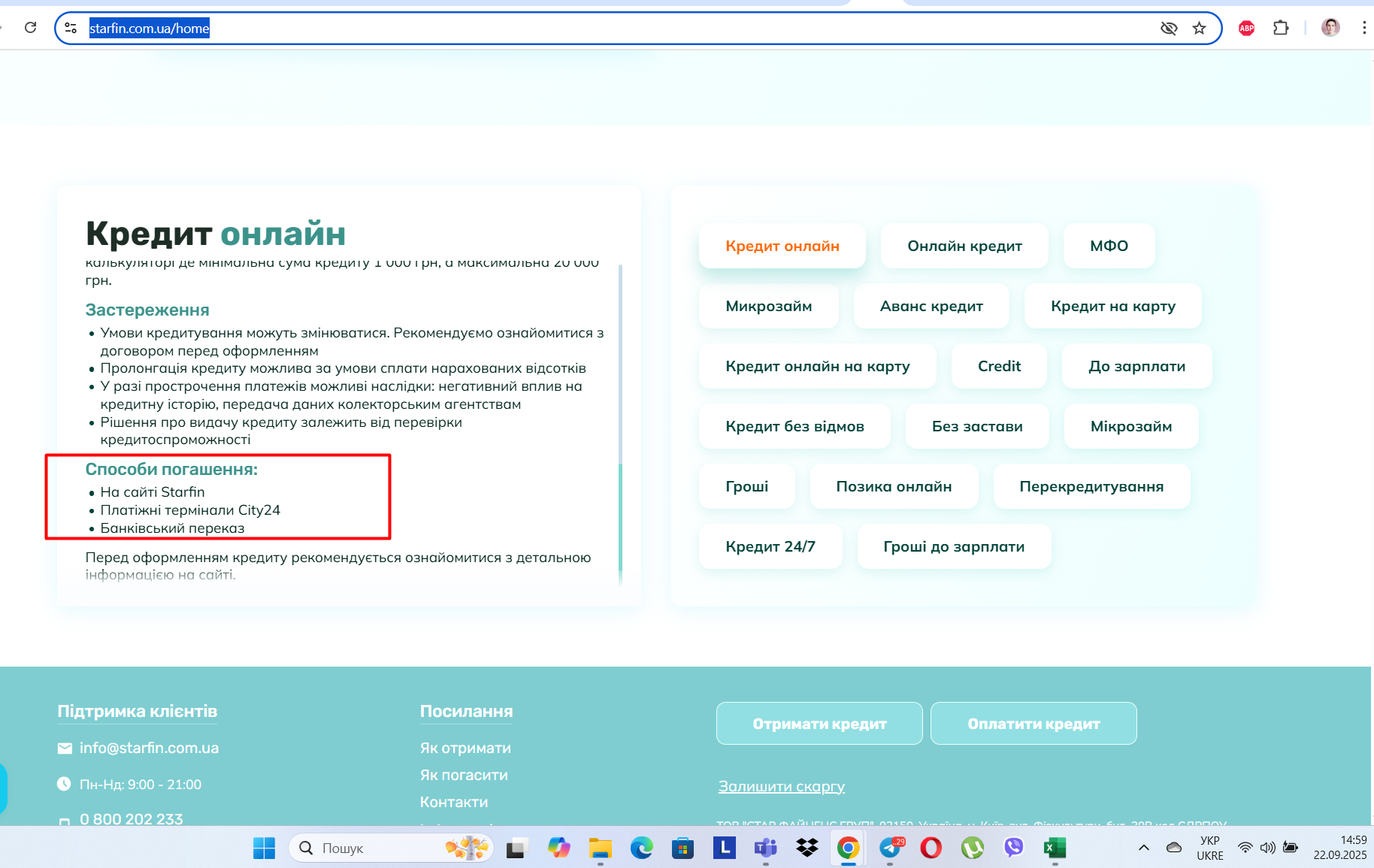Open the Extensions puzzle-piece menu
Viewport: 1374px width, 868px height.
[x=1281, y=28]
